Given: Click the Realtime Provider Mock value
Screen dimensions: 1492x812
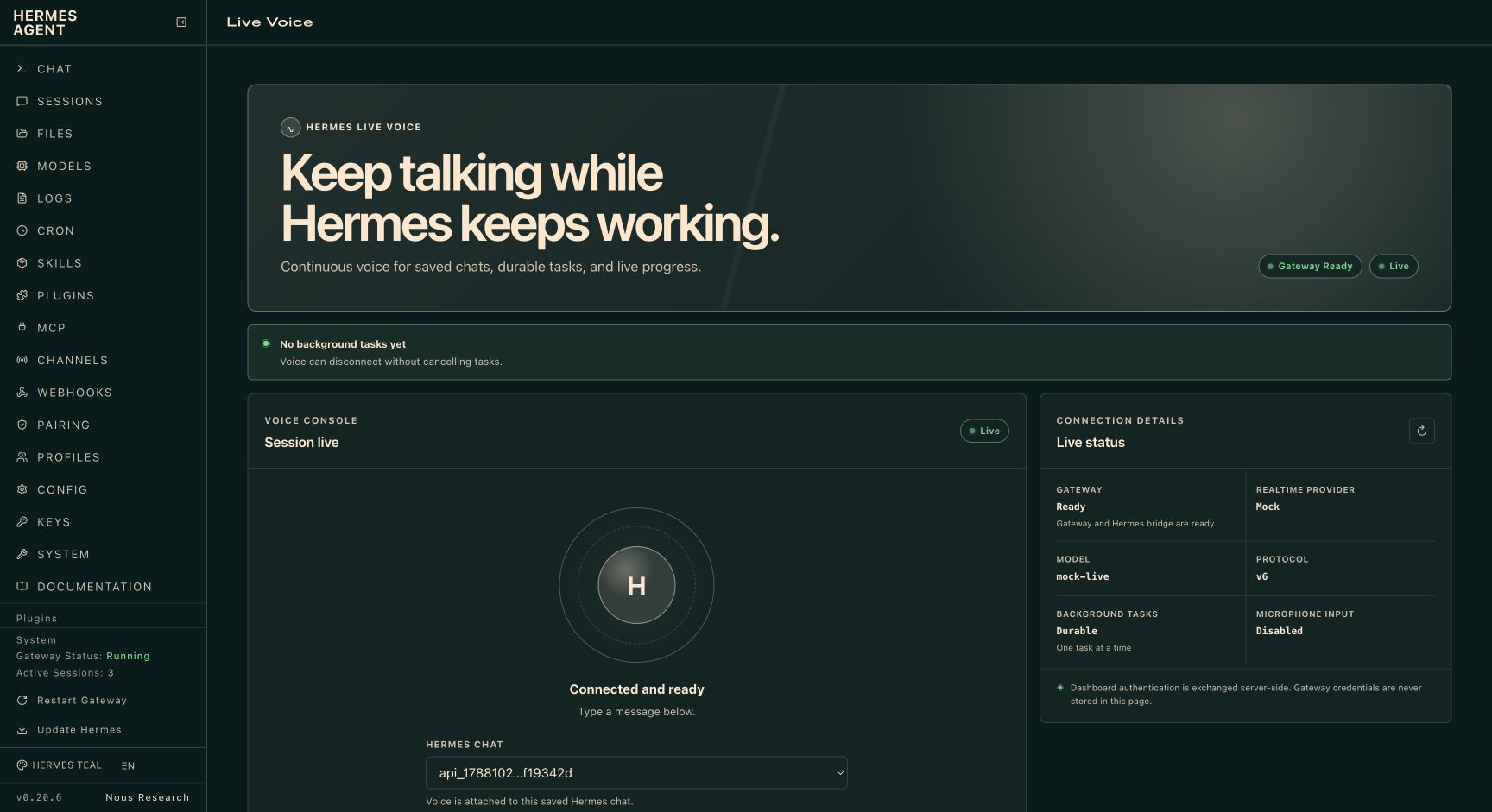Looking at the screenshot, I should coord(1268,507).
